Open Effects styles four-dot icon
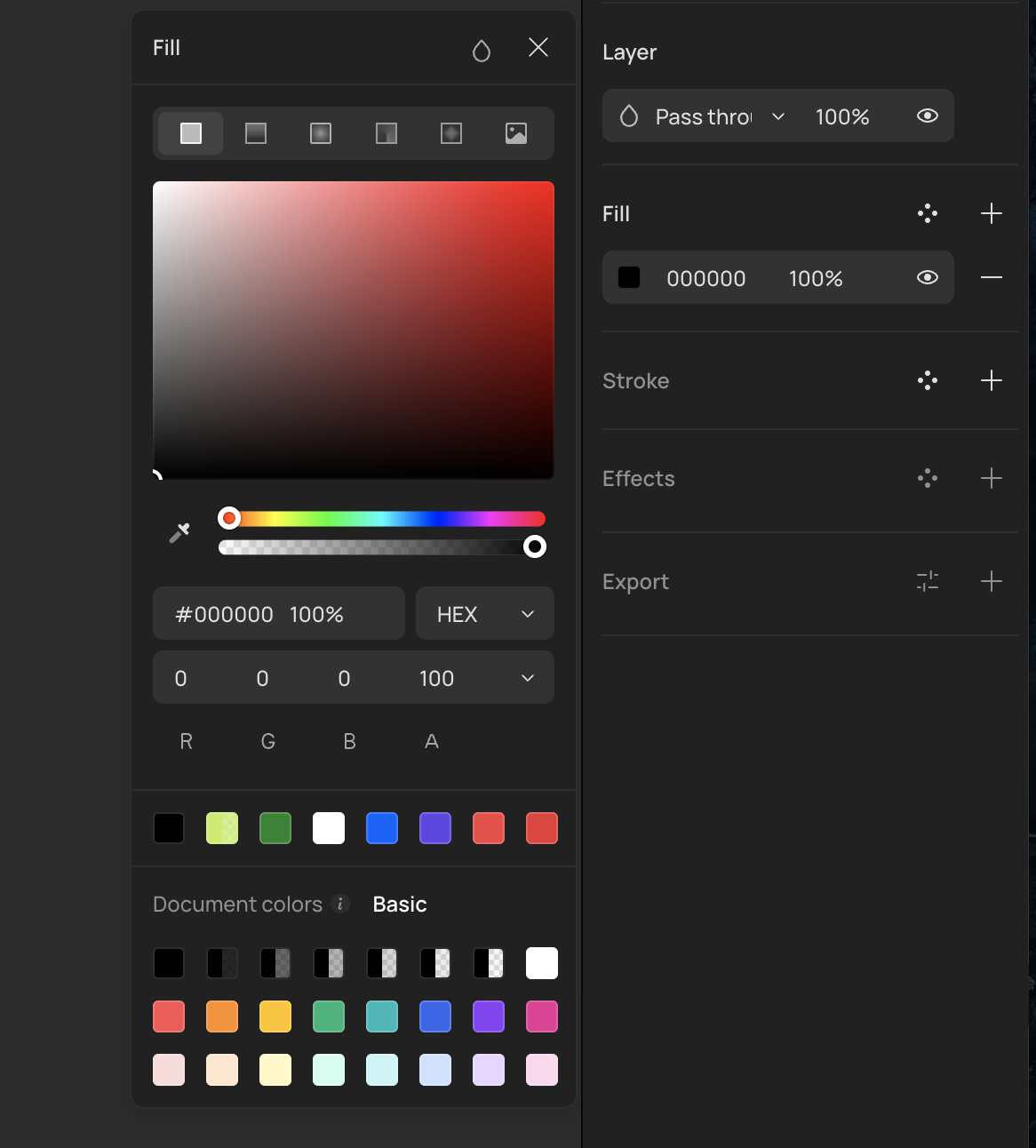The height and width of the screenshot is (1148, 1036). point(928,478)
